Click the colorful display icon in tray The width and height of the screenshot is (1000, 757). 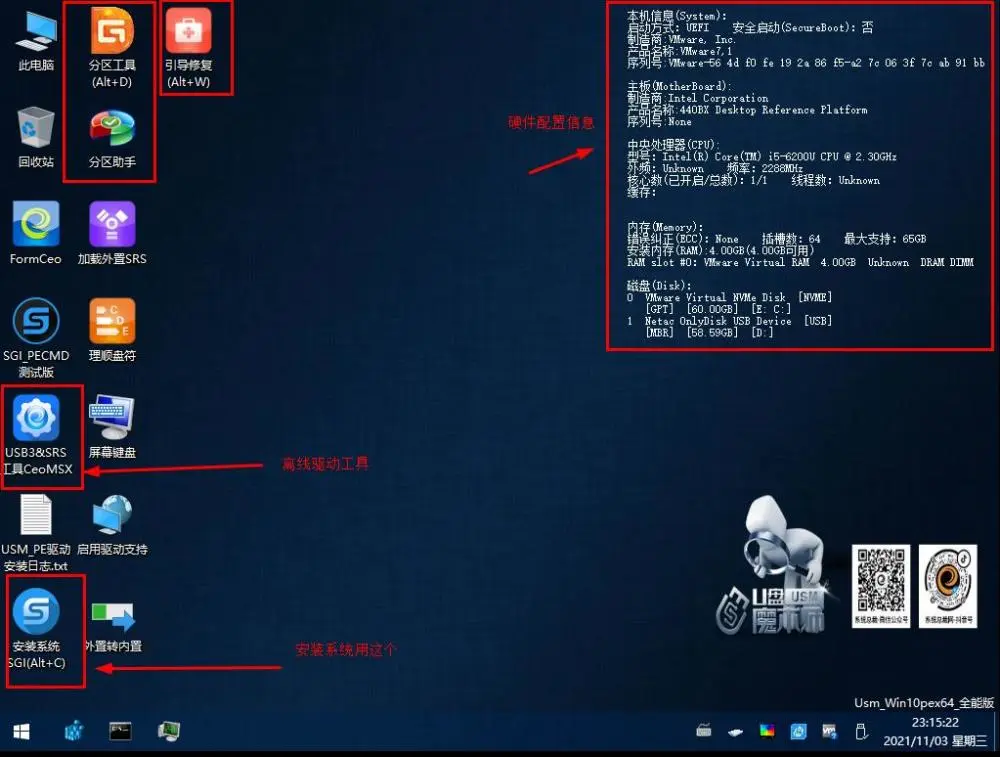767,732
